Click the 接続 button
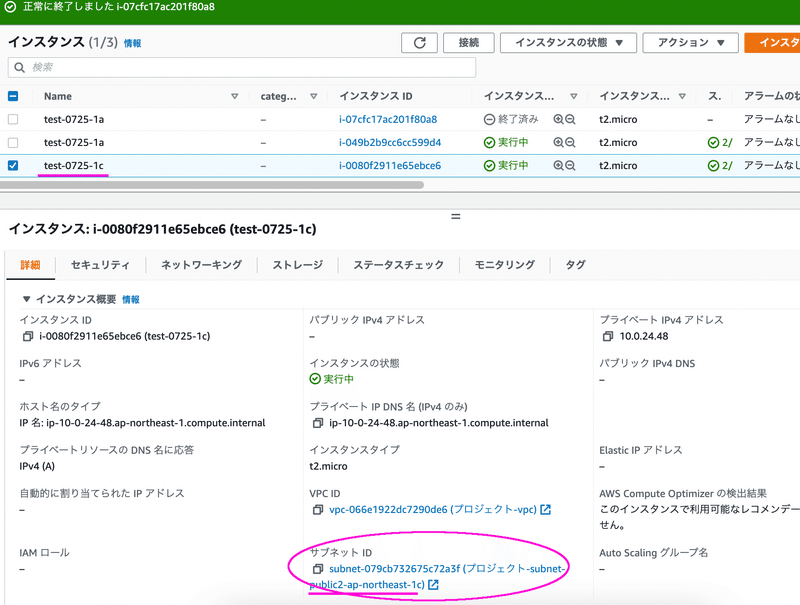800x605 pixels. (x=469, y=43)
